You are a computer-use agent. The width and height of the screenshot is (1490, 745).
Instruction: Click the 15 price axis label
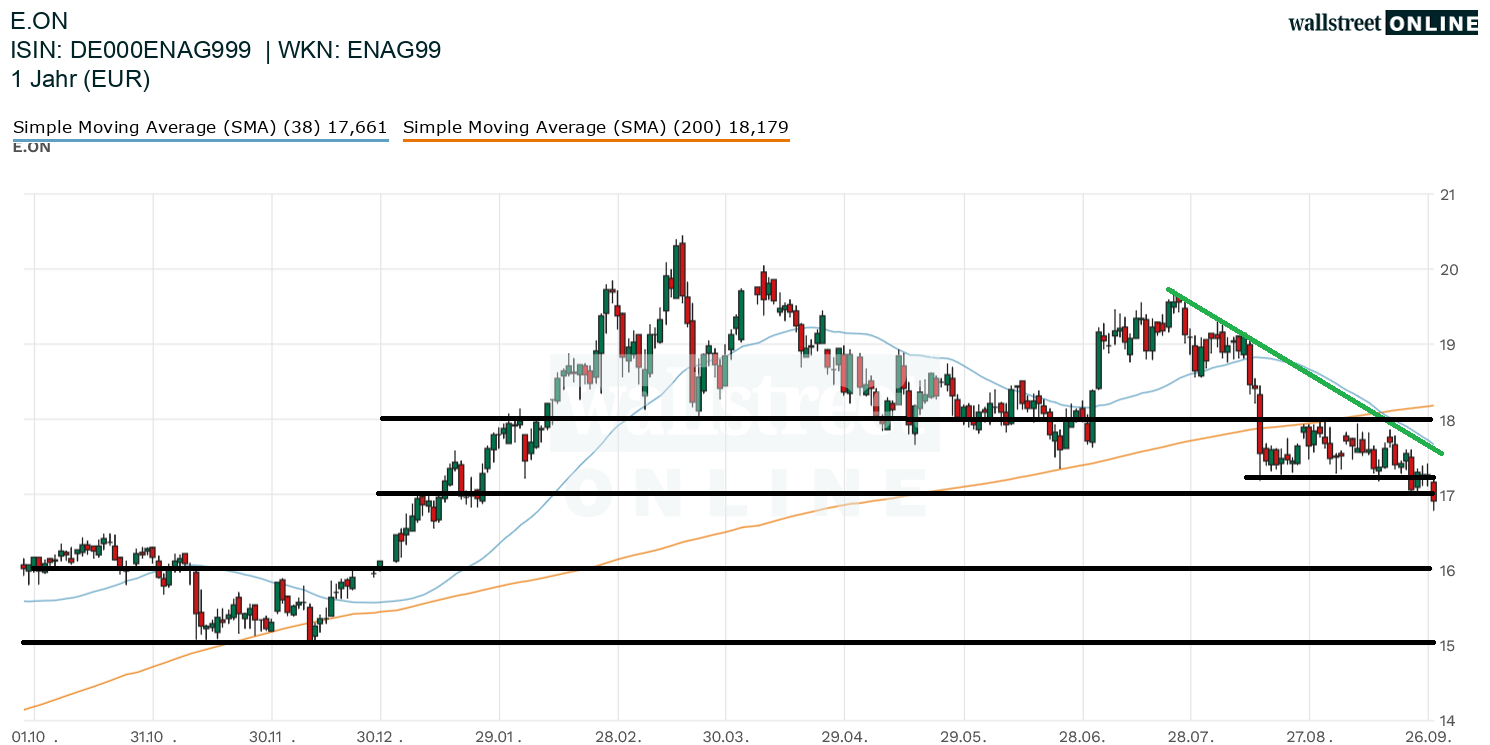1449,645
